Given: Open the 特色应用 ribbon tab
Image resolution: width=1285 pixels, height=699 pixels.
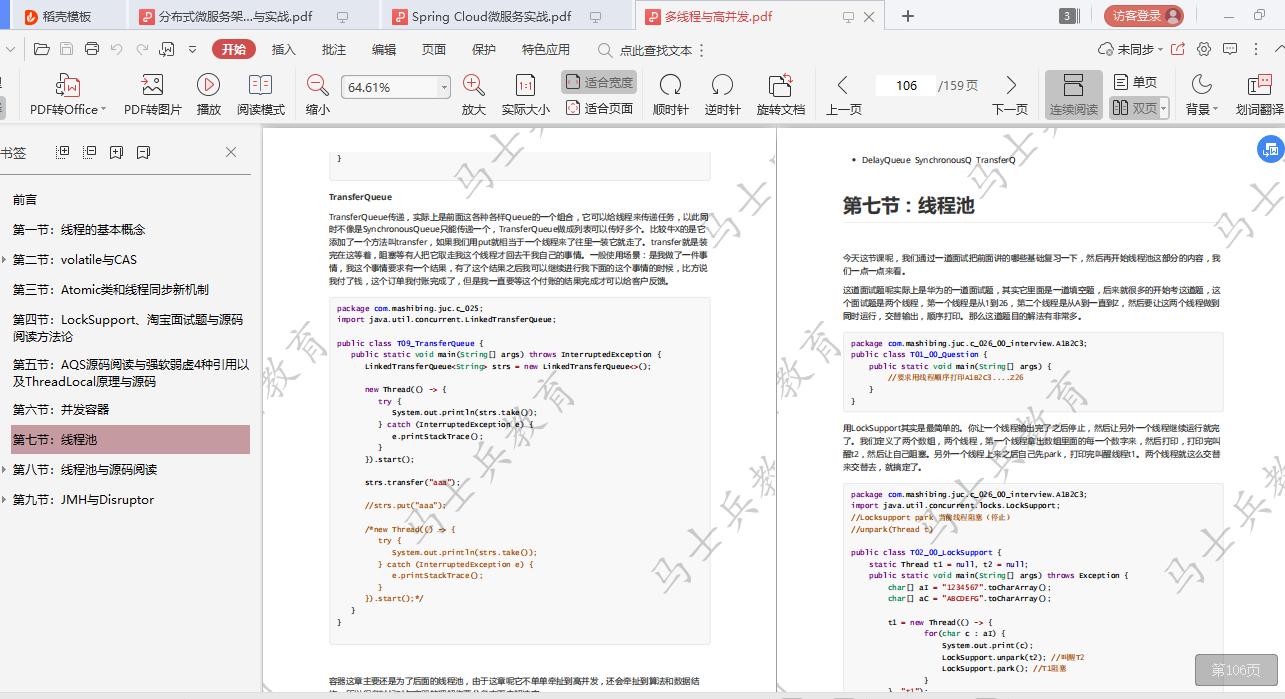Looking at the screenshot, I should click(546, 49).
